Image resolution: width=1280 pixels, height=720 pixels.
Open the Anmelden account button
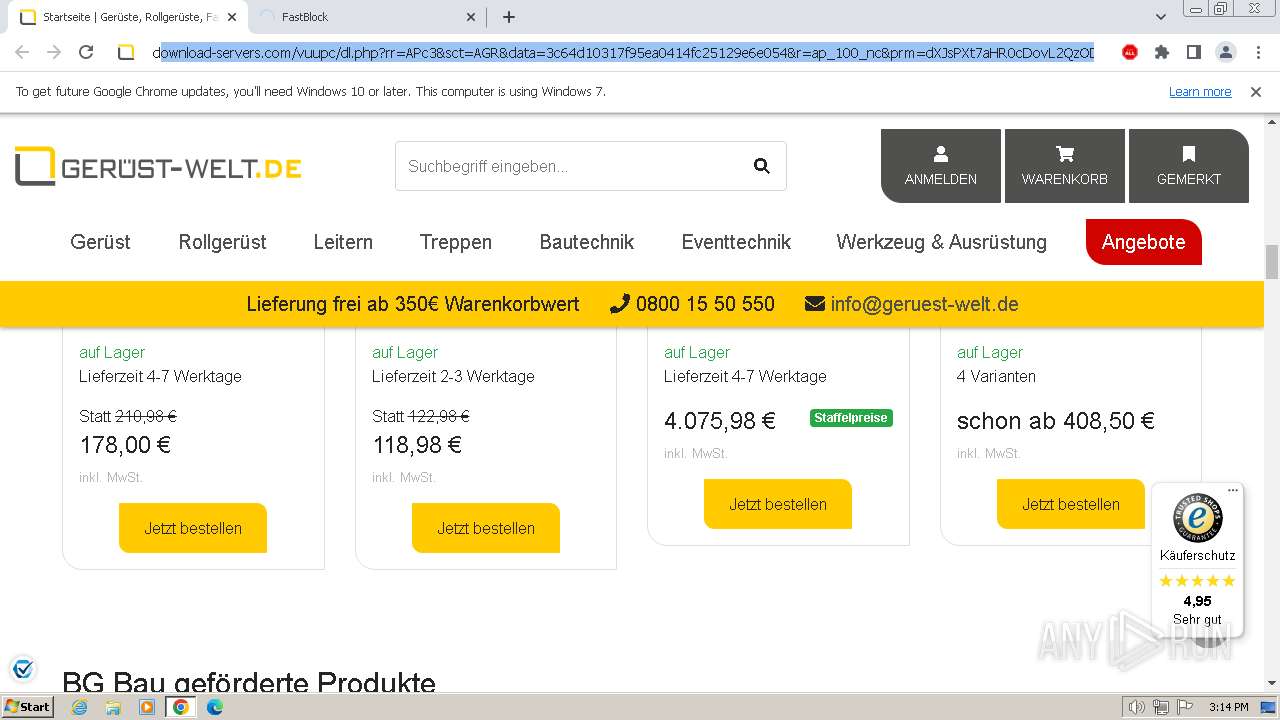pos(940,166)
